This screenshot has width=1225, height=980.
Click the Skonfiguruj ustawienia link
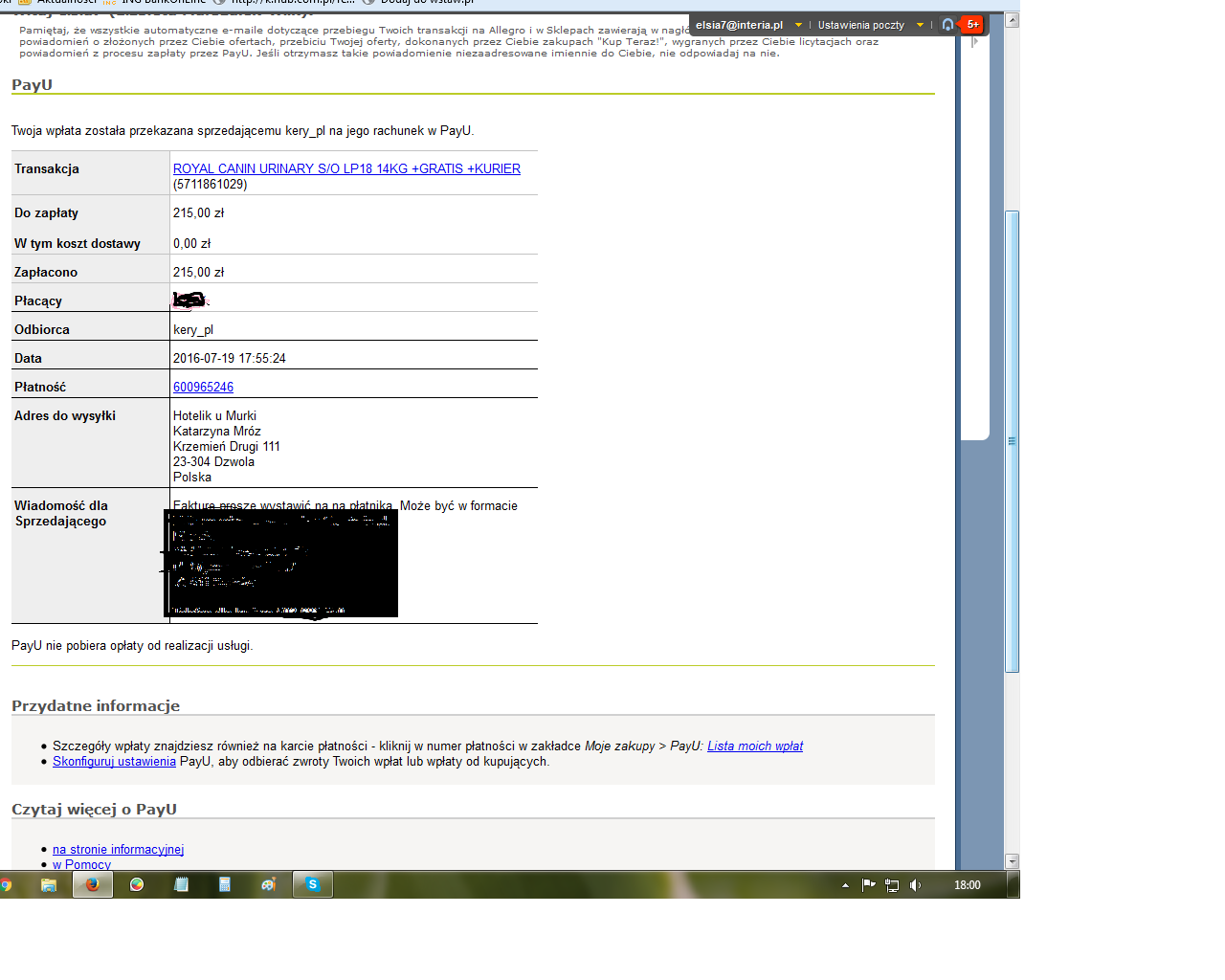pyautogui.click(x=114, y=761)
